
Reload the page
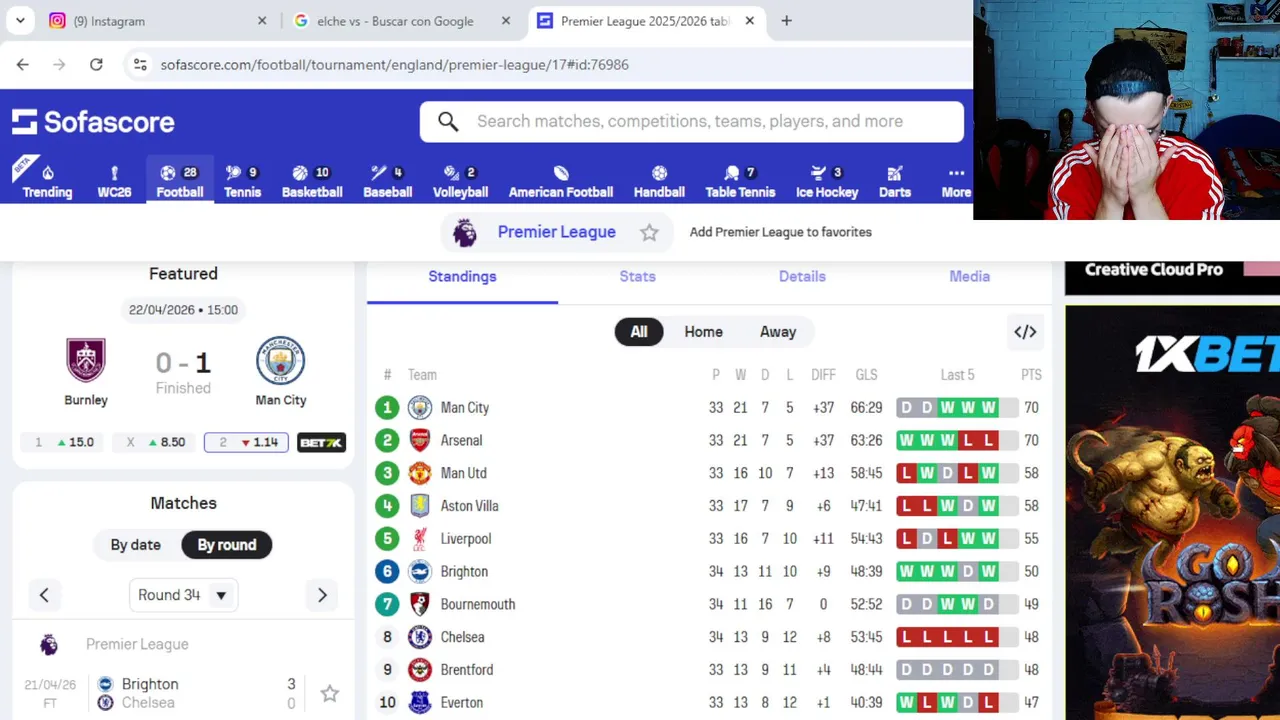tap(96, 64)
